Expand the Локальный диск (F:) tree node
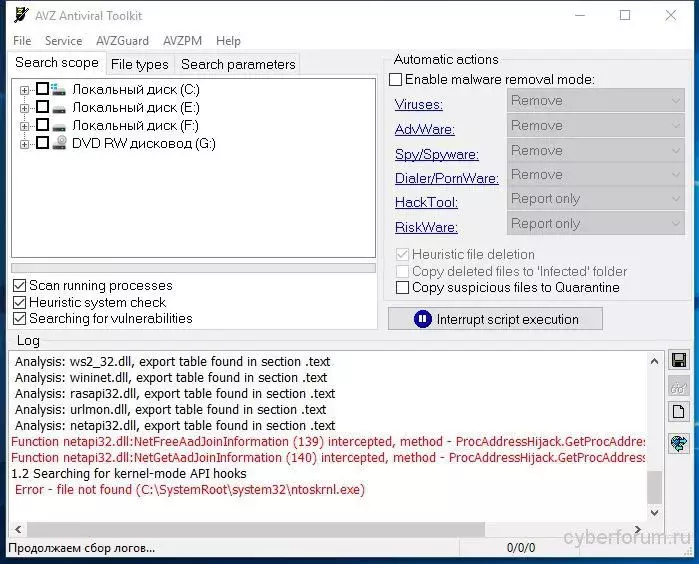 click(x=25, y=126)
